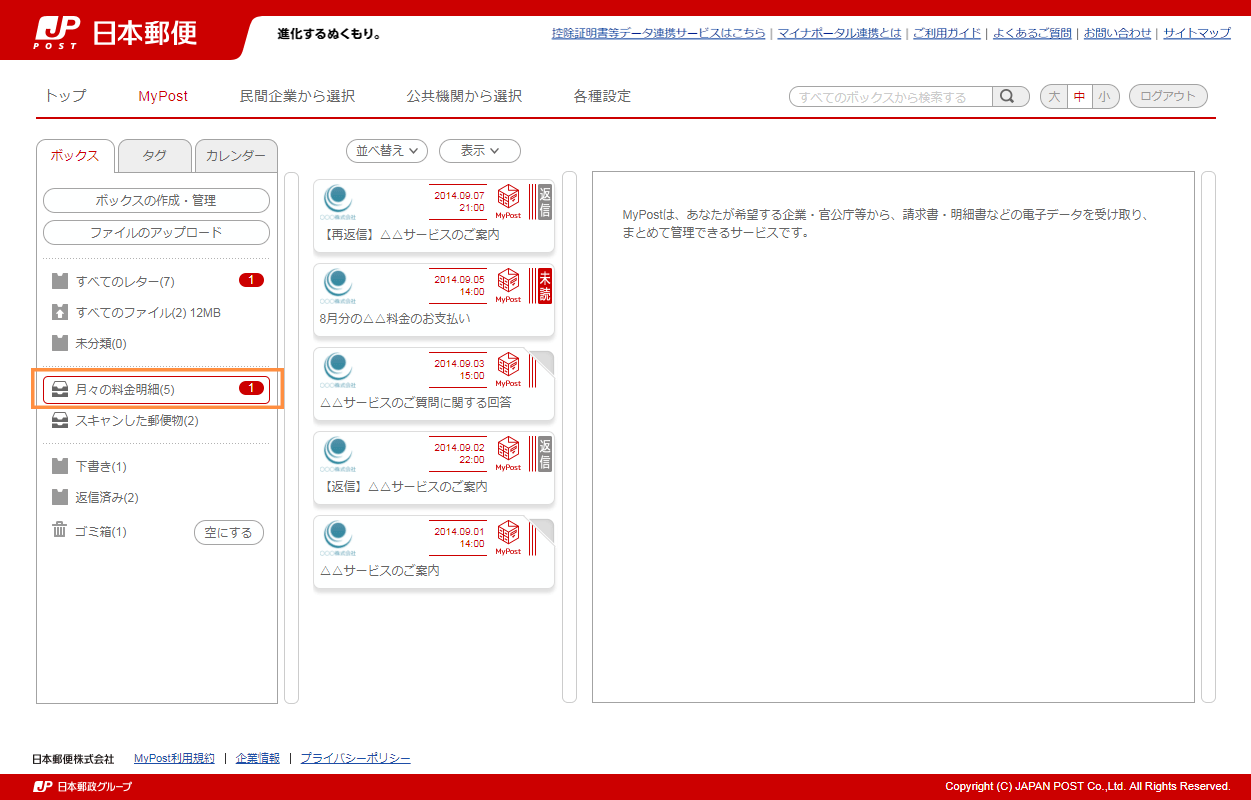The image size is (1251, 800).
Task: Open the 並べ替え sort dropdown
Action: point(387,151)
